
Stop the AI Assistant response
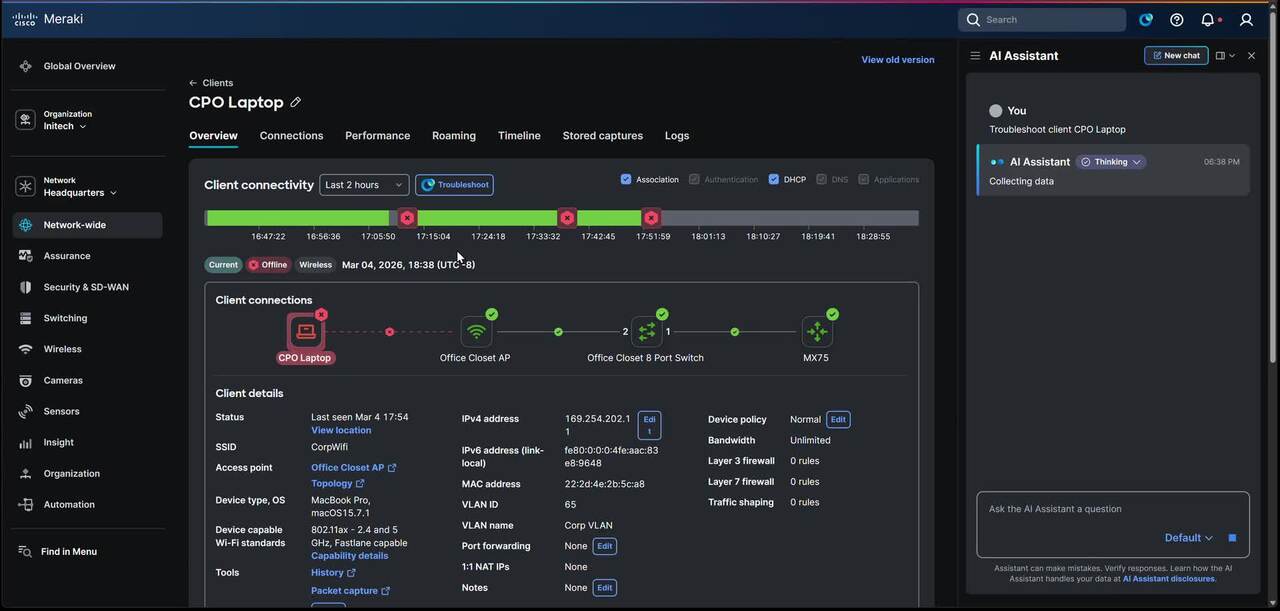click(1232, 538)
